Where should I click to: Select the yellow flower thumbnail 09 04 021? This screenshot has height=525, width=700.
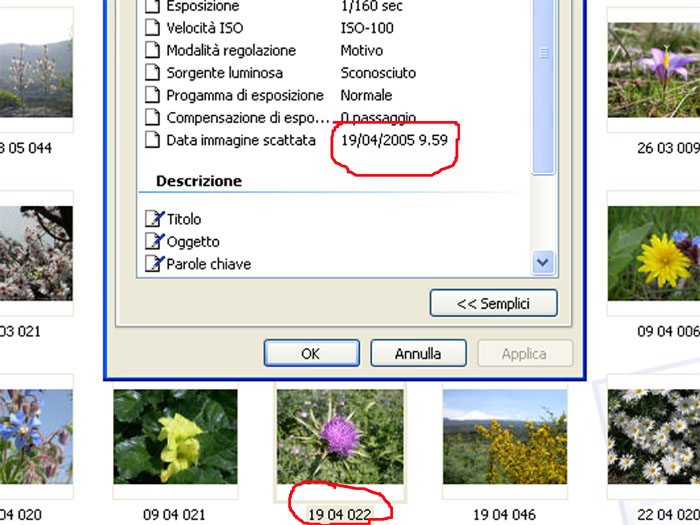point(175,438)
